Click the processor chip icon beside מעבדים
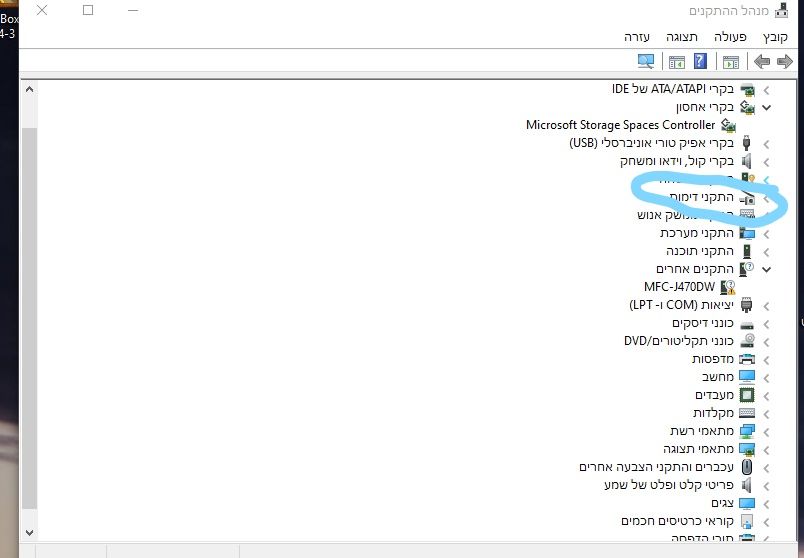The width and height of the screenshot is (804, 558). (x=746, y=395)
